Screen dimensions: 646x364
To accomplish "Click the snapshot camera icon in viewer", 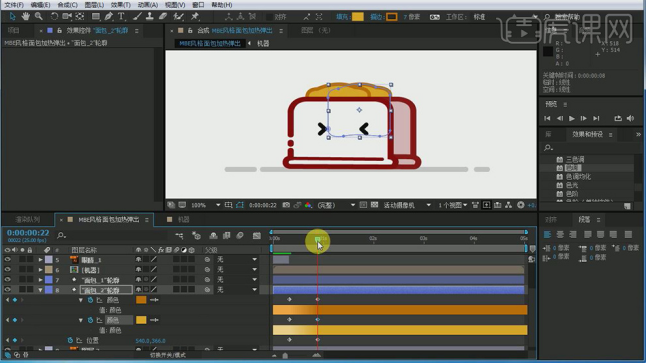I will 286,205.
